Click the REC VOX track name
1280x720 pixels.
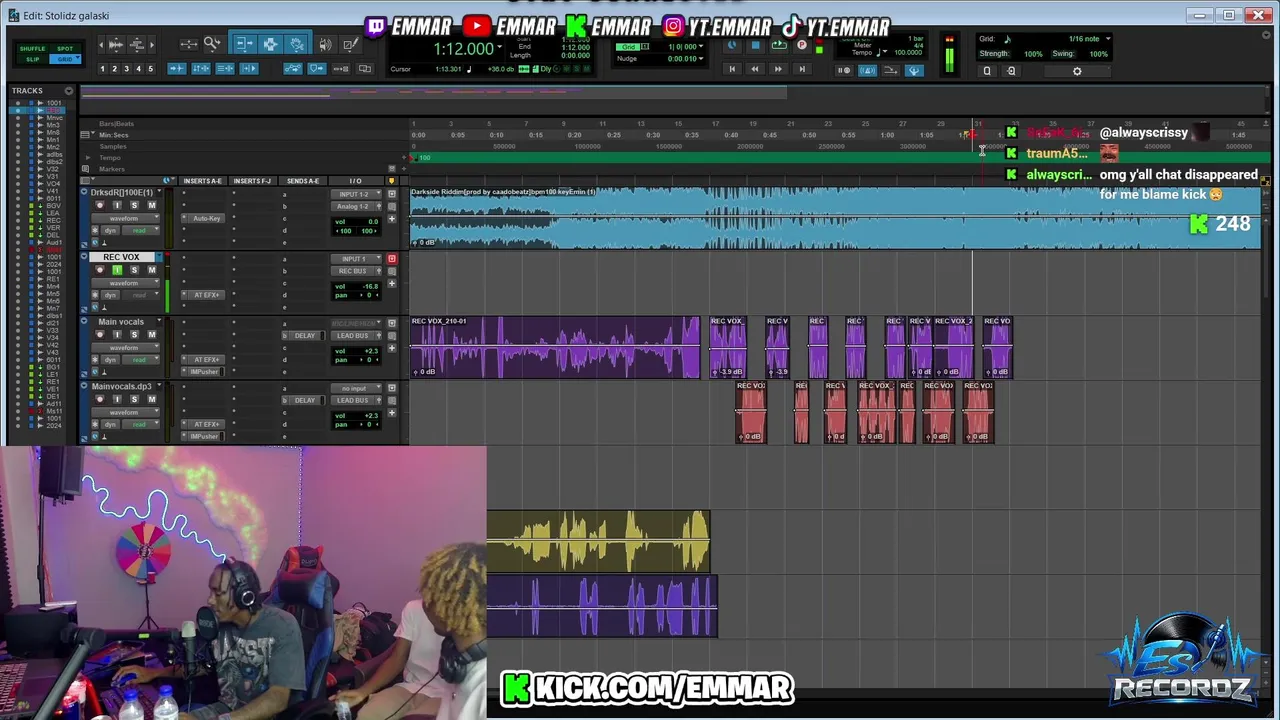tap(121, 257)
